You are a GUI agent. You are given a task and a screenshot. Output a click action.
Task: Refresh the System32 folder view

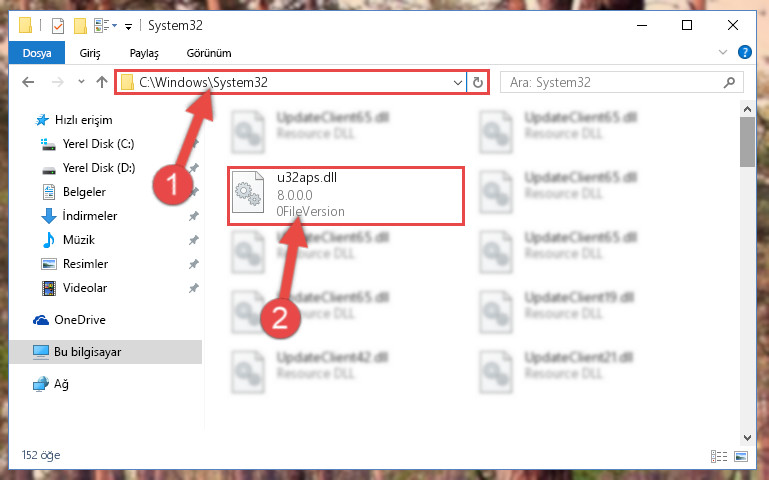(477, 82)
